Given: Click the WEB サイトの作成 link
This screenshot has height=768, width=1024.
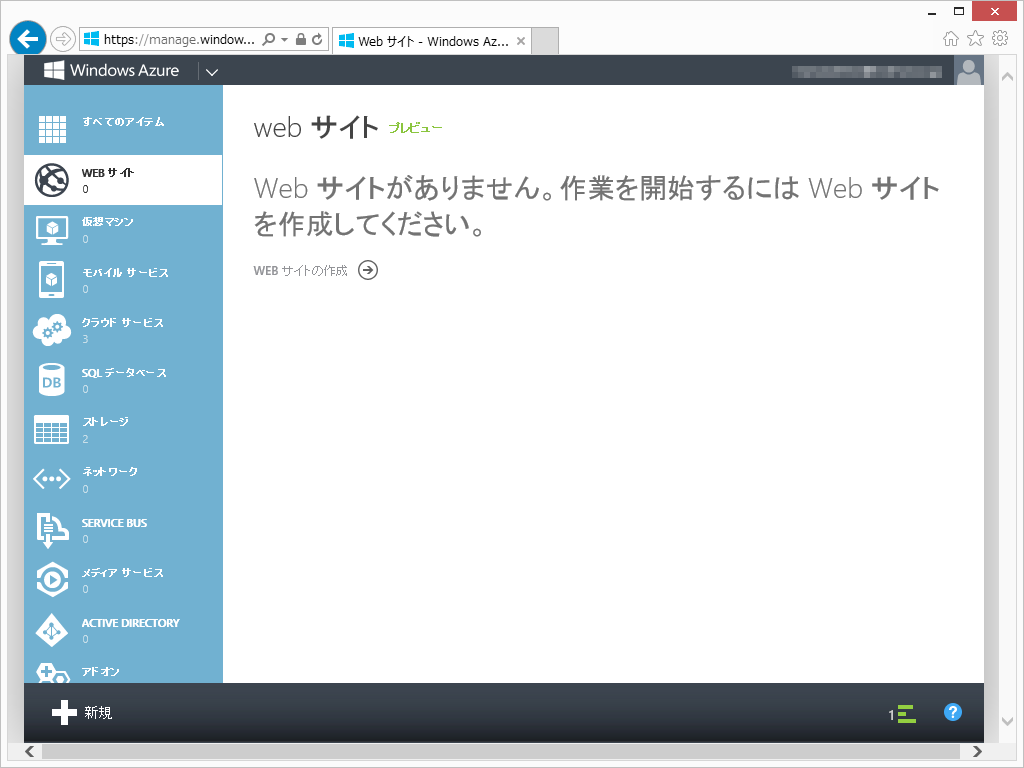Looking at the screenshot, I should click(x=300, y=270).
